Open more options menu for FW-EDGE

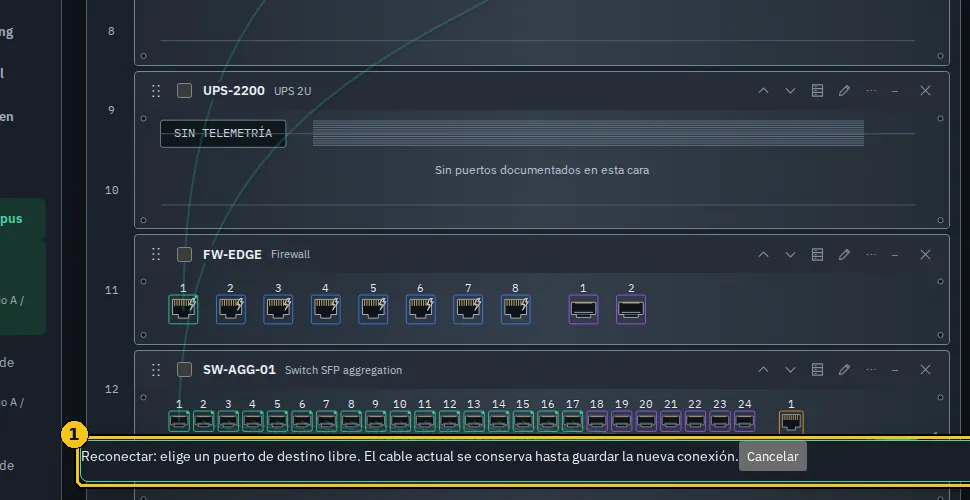pos(871,254)
